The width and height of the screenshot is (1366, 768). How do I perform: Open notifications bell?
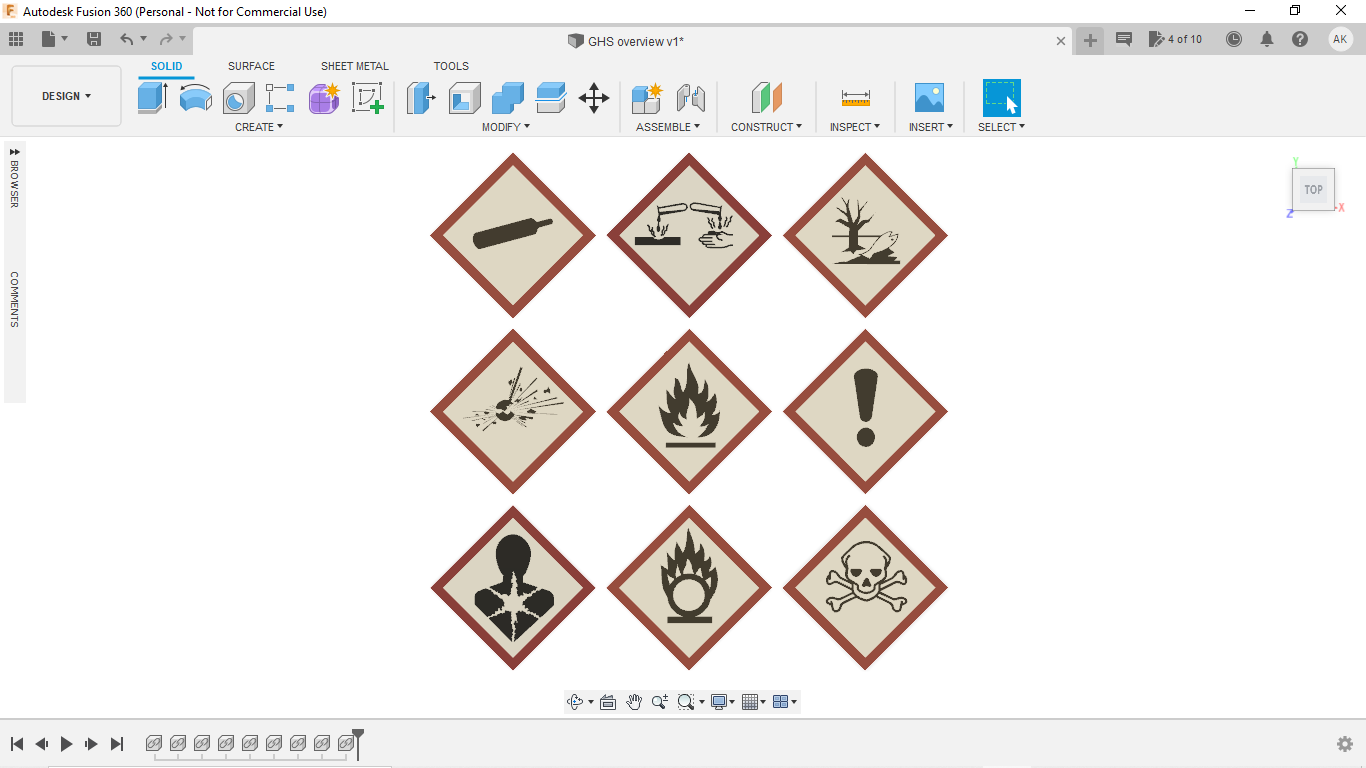tap(1267, 39)
